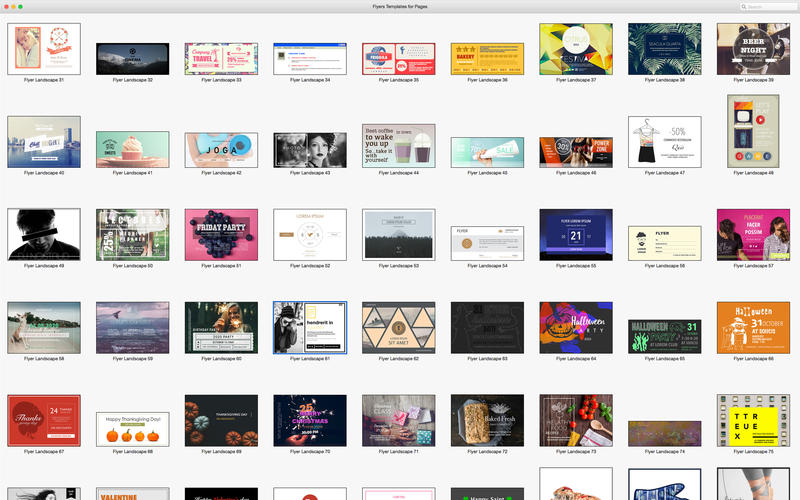The width and height of the screenshot is (800, 500).
Task: Choose Flyer Landscape 42 Joga flyer
Action: tap(221, 151)
